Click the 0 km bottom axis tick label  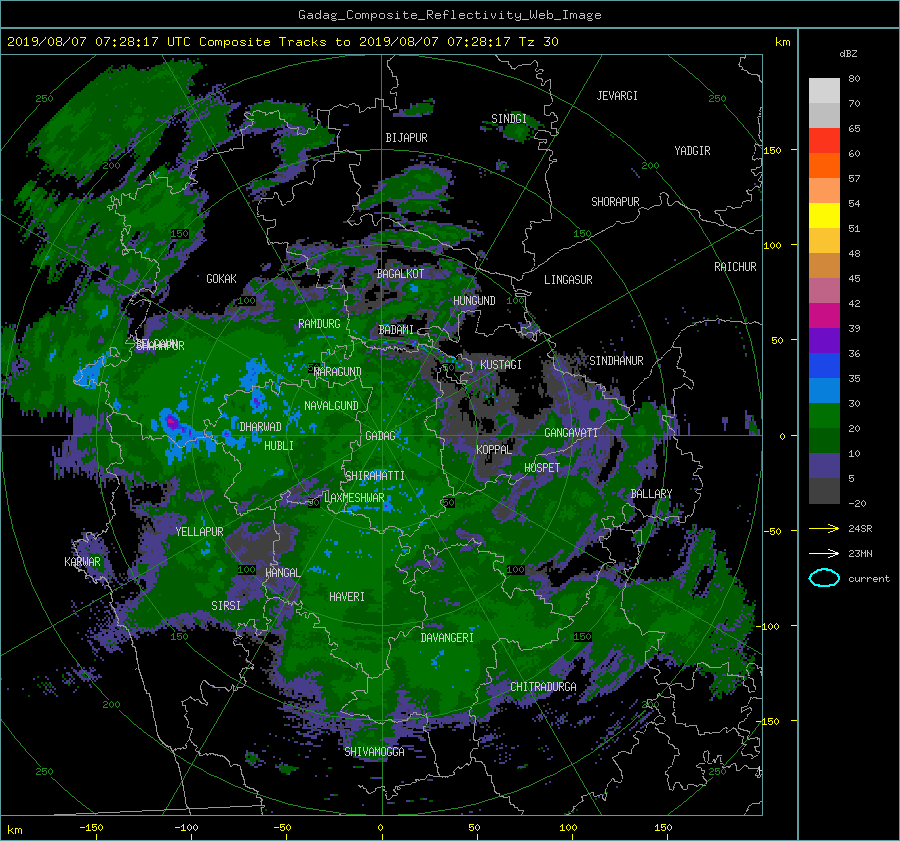[380, 827]
